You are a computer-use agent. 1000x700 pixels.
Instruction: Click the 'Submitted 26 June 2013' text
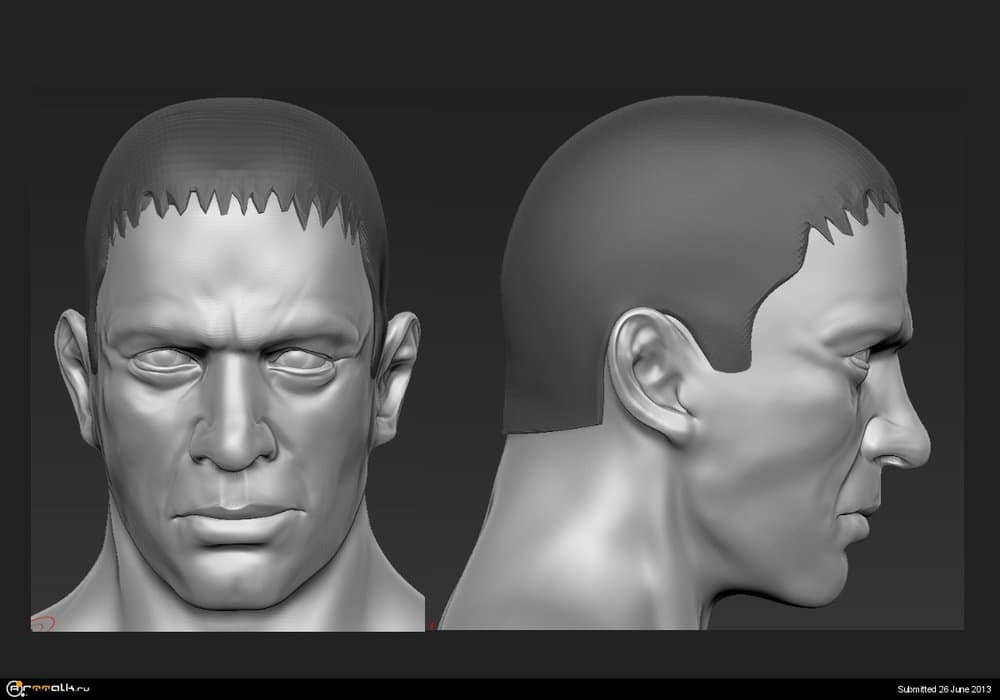[x=944, y=689]
